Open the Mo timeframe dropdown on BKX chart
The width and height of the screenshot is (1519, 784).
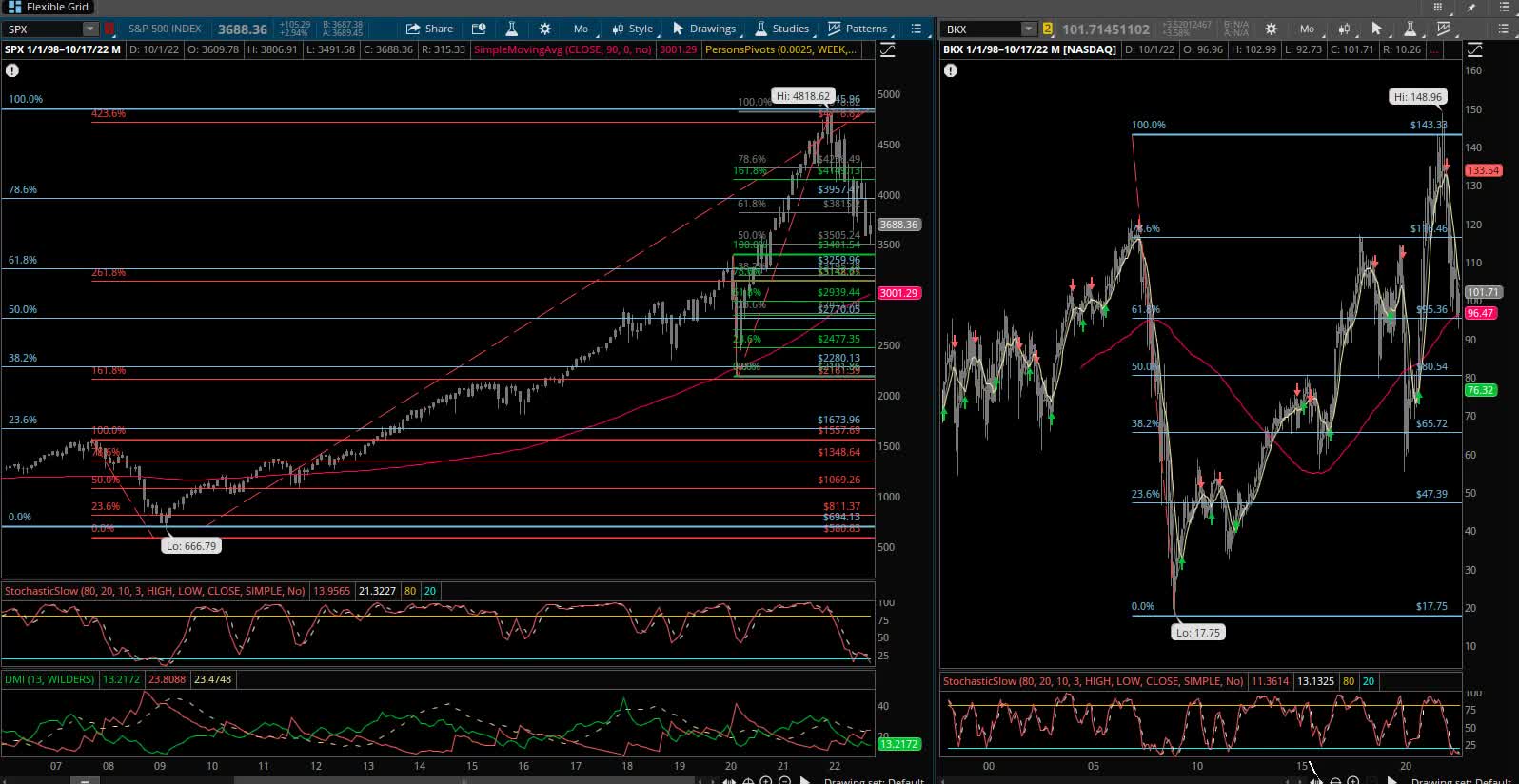pos(1307,29)
